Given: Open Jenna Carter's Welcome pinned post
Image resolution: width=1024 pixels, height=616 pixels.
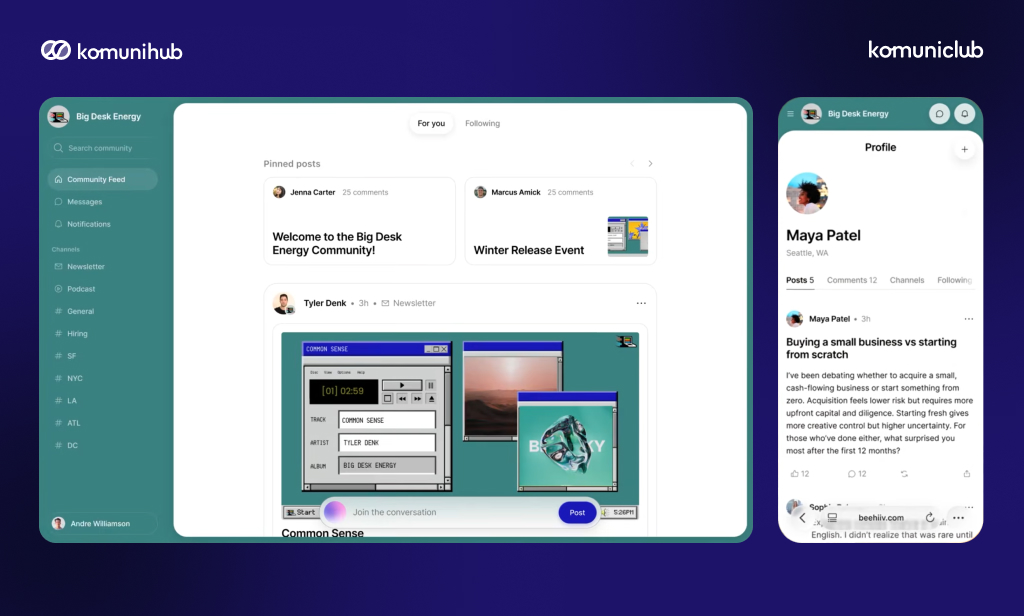Looking at the screenshot, I should coord(359,221).
